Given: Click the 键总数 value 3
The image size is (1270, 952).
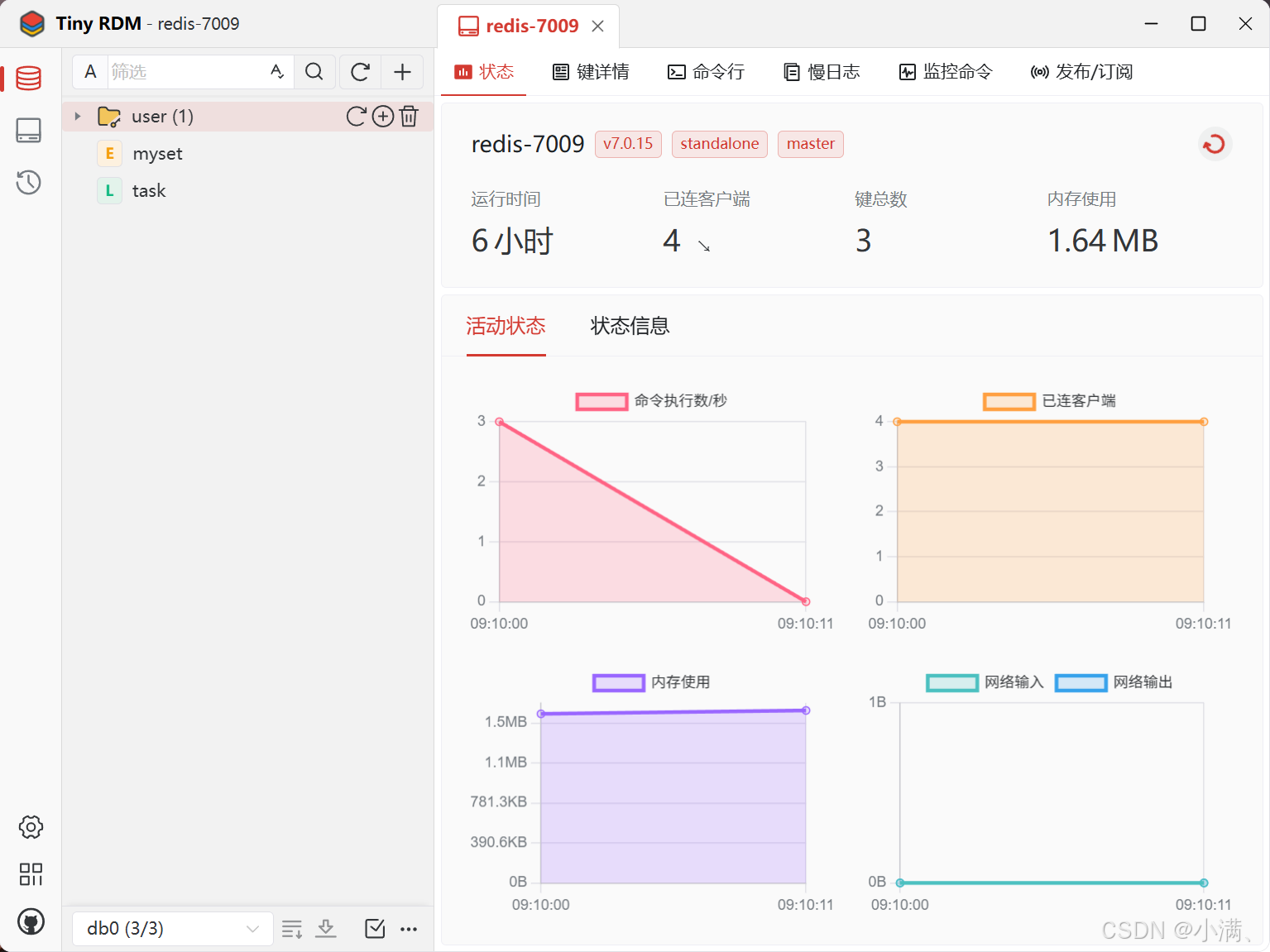Looking at the screenshot, I should pyautogui.click(x=863, y=241).
